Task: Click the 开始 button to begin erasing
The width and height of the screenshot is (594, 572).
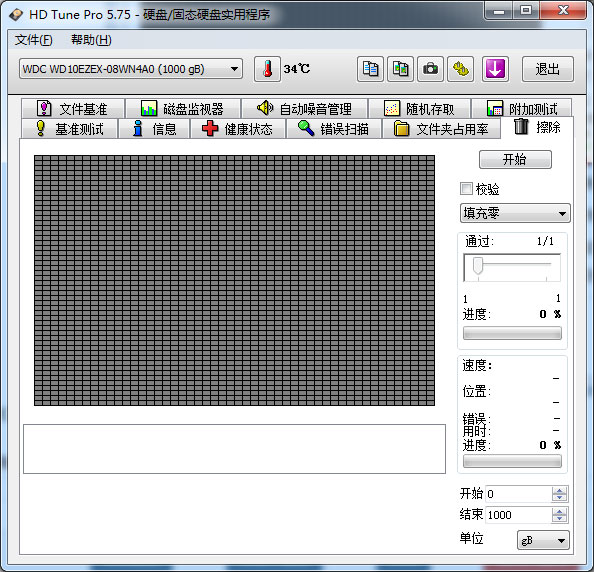Action: [515, 159]
